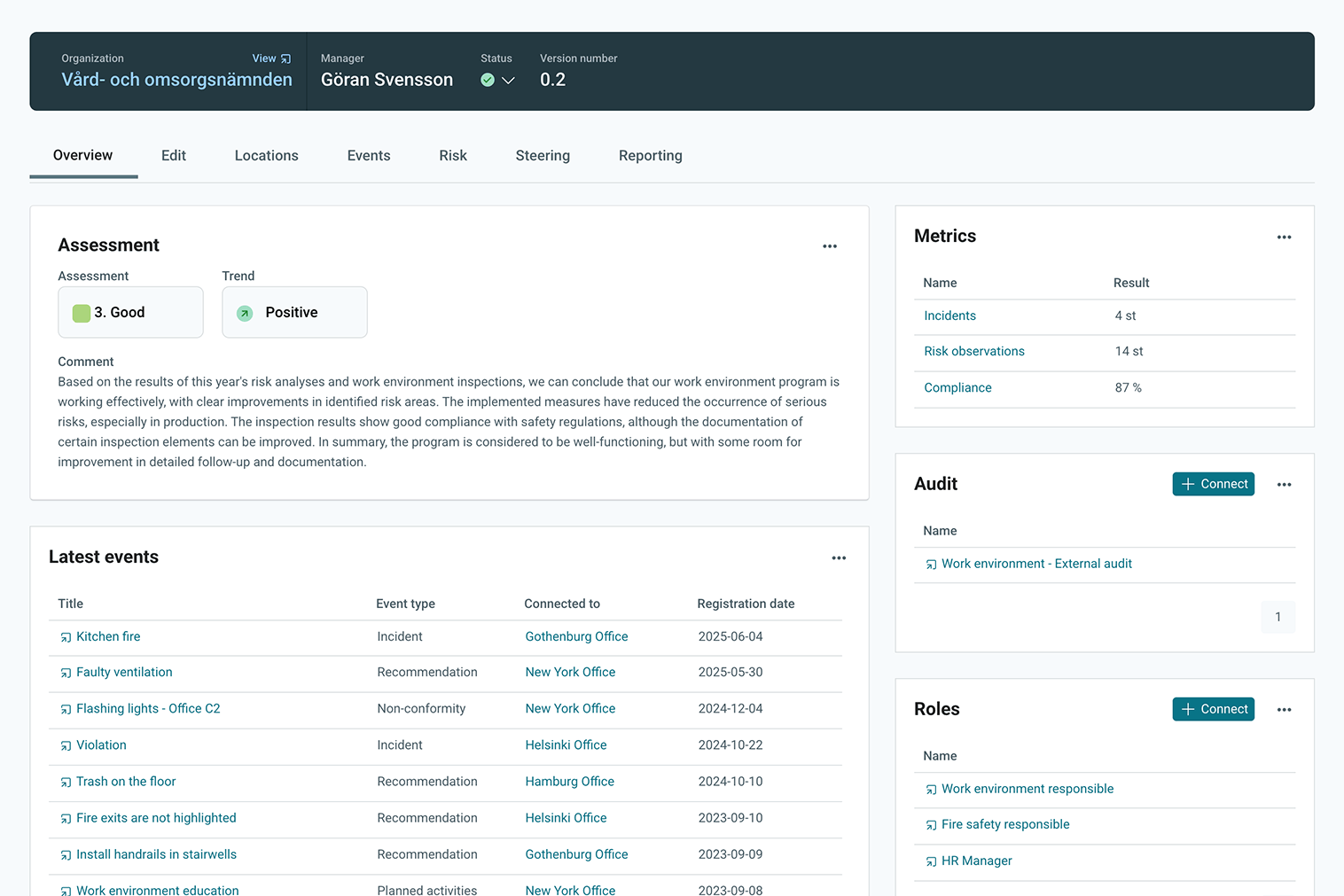Go to the Reporting tab
Viewport: 1344px width, 896px height.
coord(650,156)
